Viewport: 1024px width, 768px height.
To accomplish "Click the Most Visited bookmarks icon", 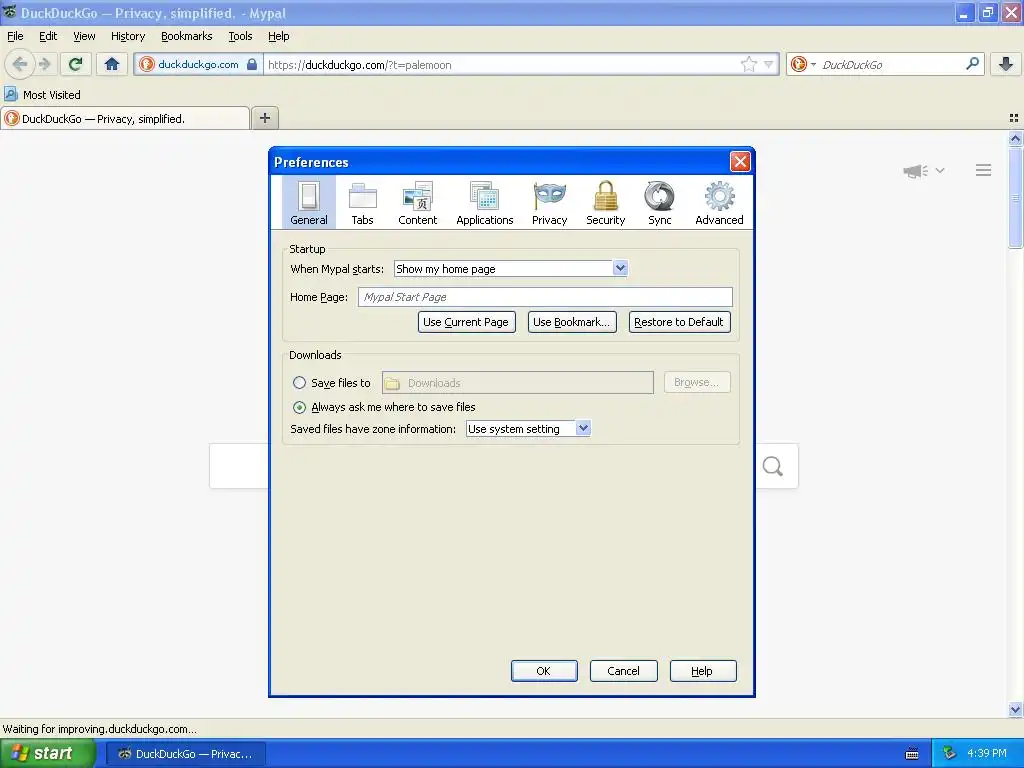I will click(x=10, y=95).
